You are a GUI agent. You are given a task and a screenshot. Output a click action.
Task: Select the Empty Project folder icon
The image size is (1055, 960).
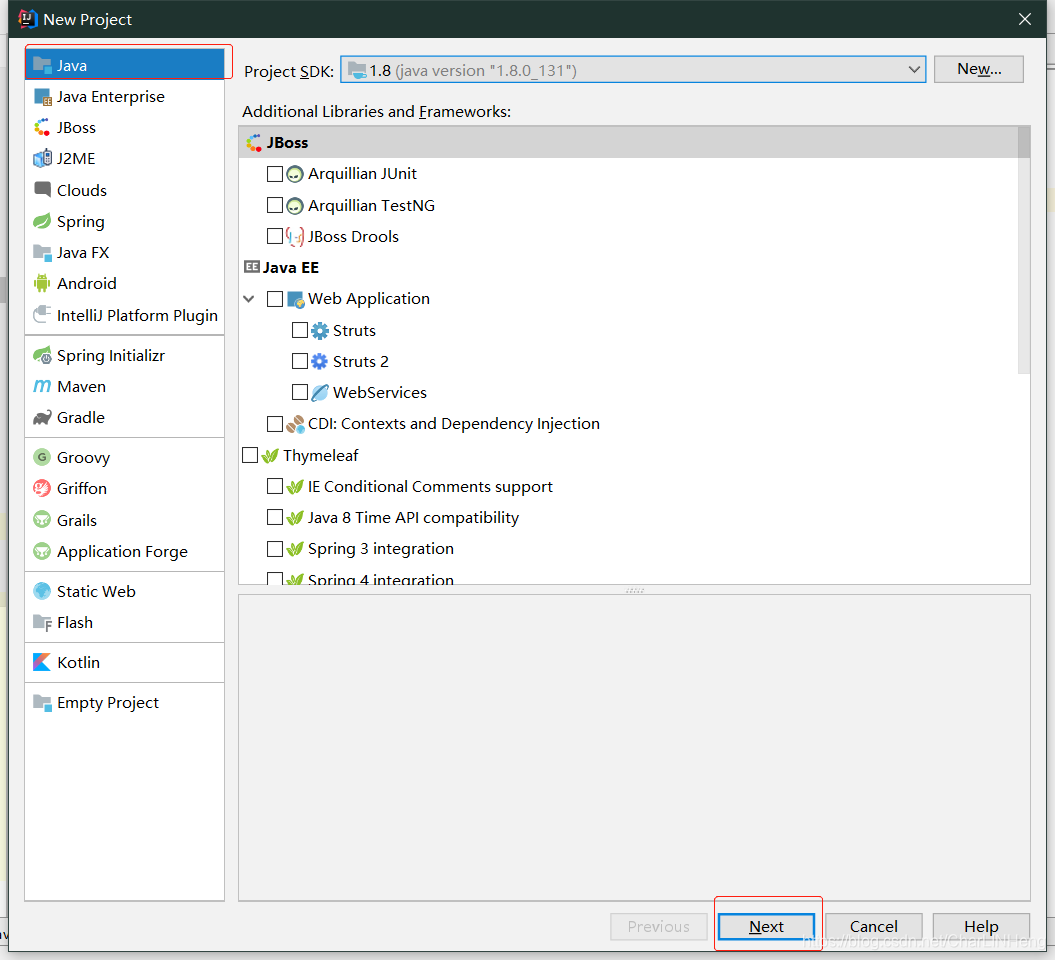click(42, 703)
